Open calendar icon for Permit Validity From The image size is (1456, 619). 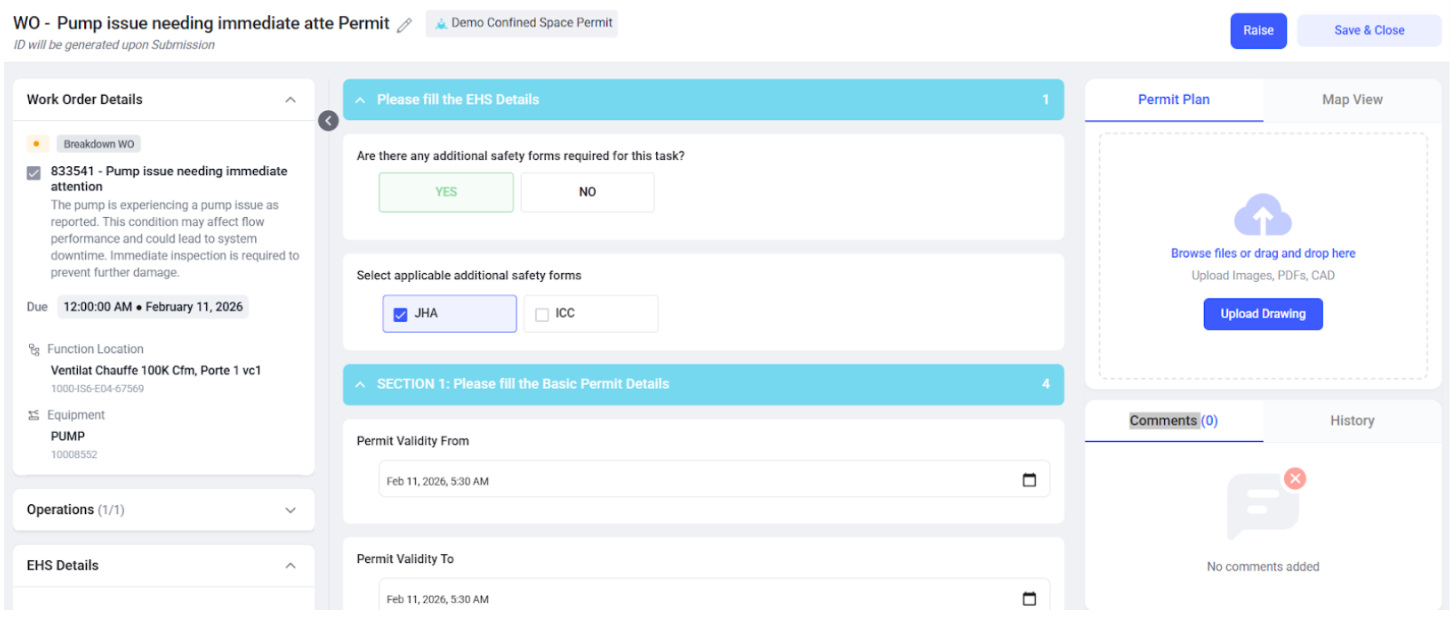click(1029, 481)
